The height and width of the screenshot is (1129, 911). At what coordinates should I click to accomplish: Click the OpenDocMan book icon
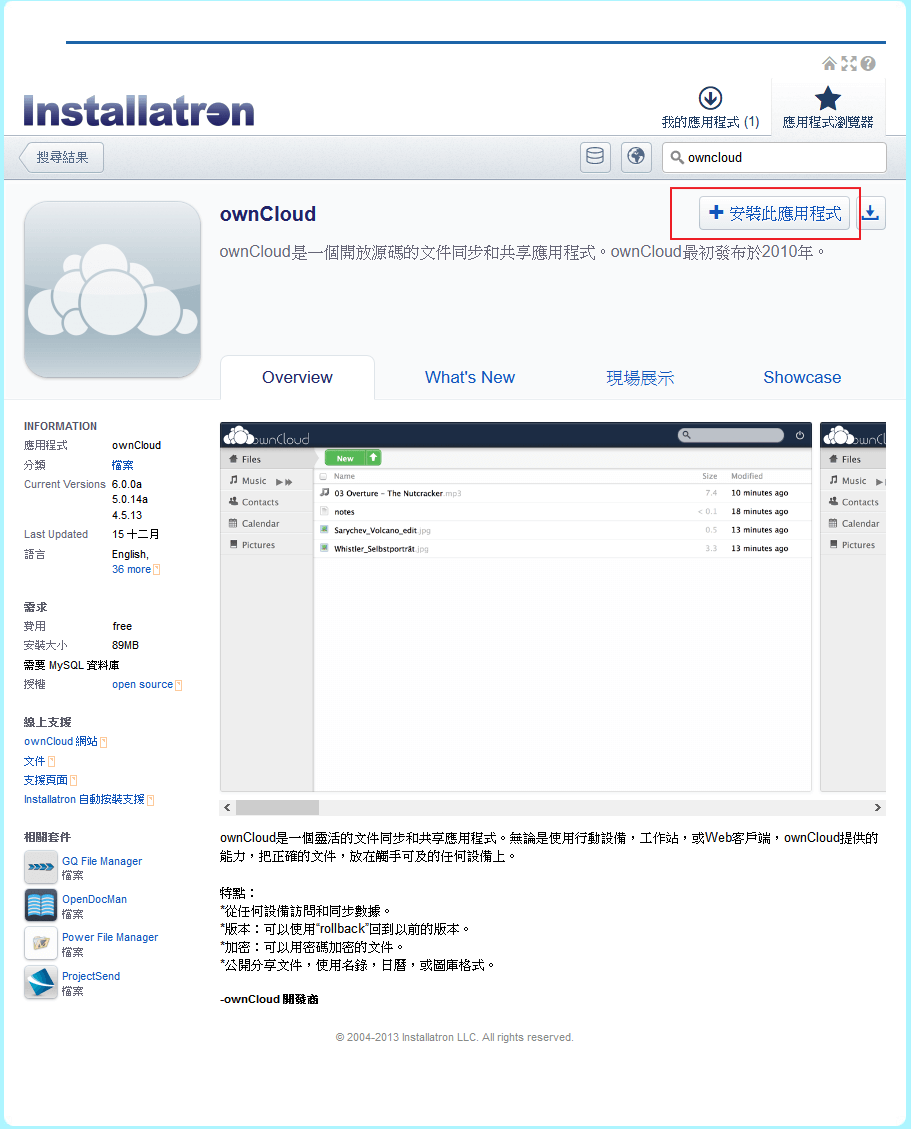click(x=40, y=905)
